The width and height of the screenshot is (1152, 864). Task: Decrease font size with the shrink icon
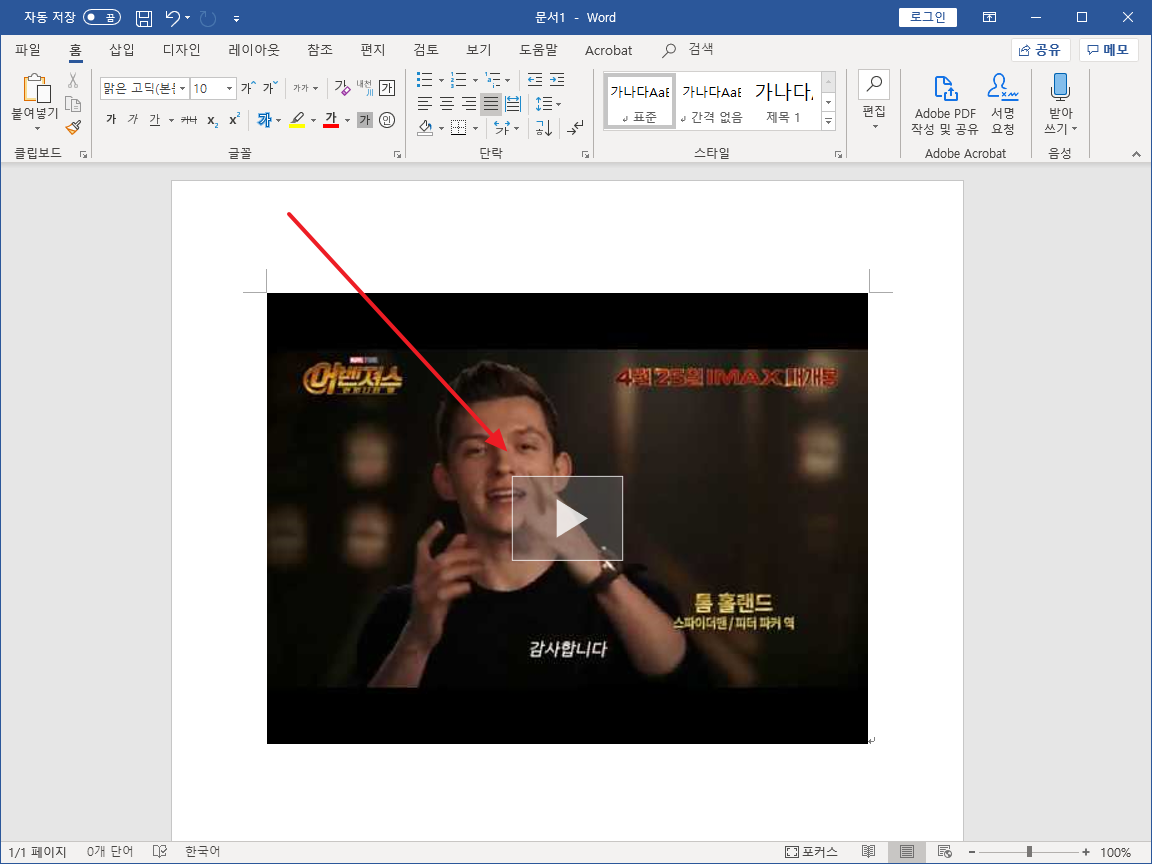(270, 88)
